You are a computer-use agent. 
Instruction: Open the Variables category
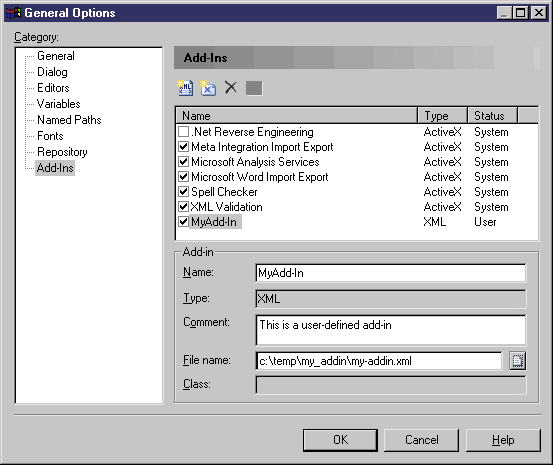(x=59, y=104)
